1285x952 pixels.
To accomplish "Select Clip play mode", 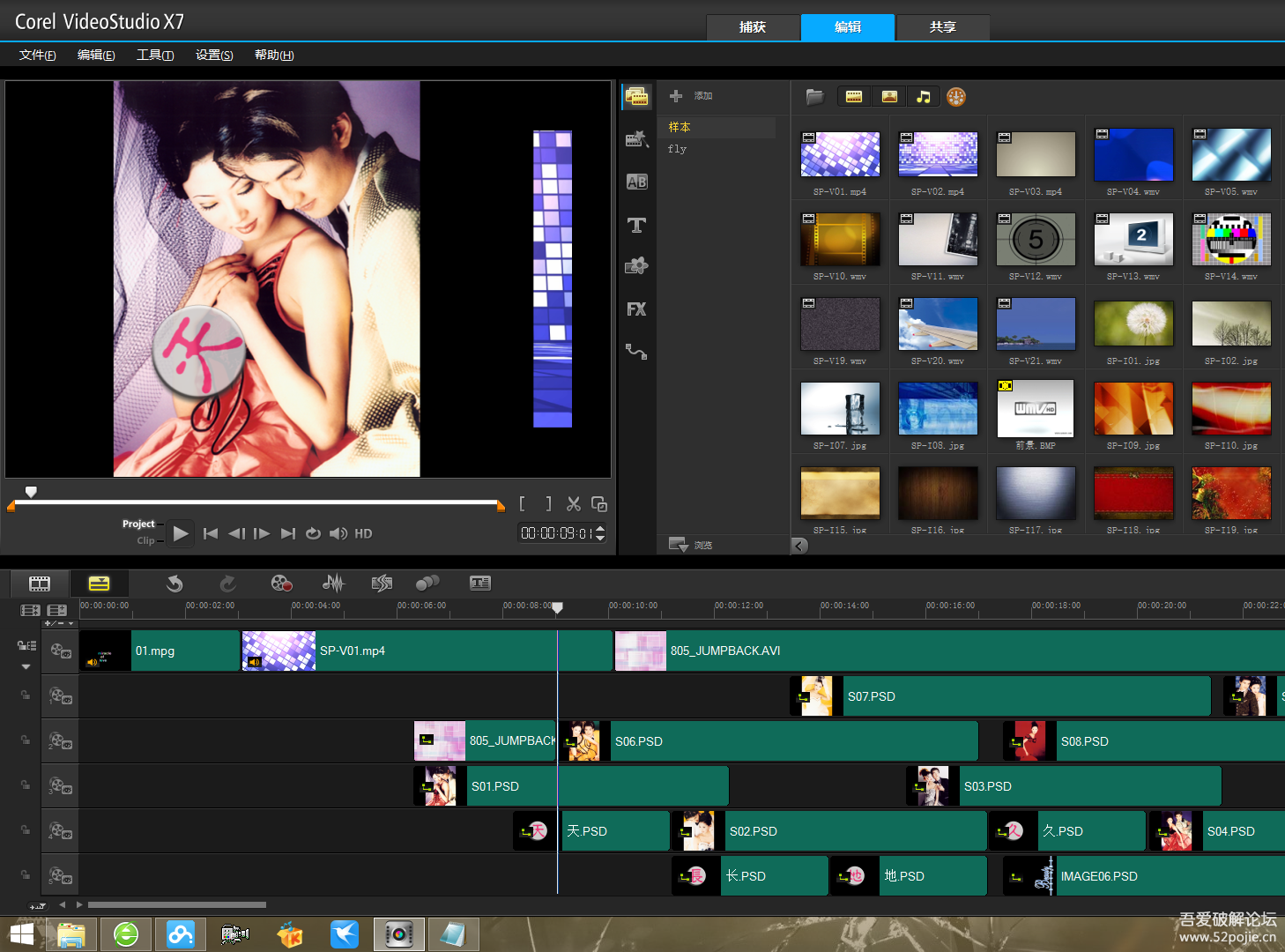I will point(145,540).
